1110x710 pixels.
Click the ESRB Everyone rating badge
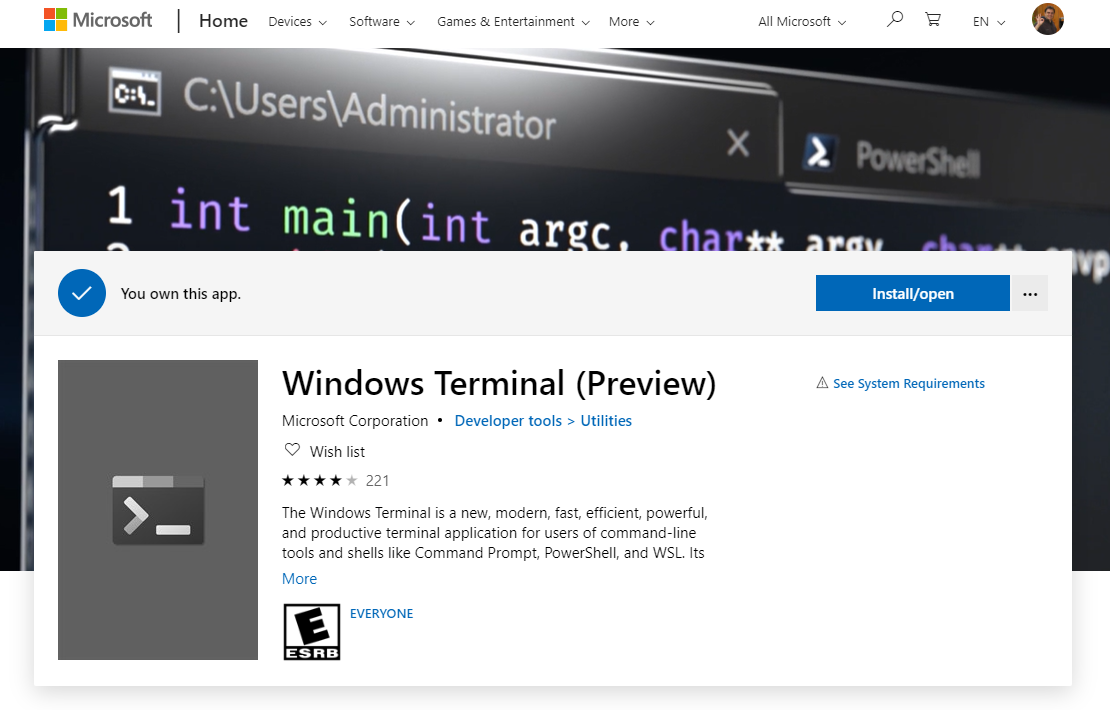coord(311,631)
